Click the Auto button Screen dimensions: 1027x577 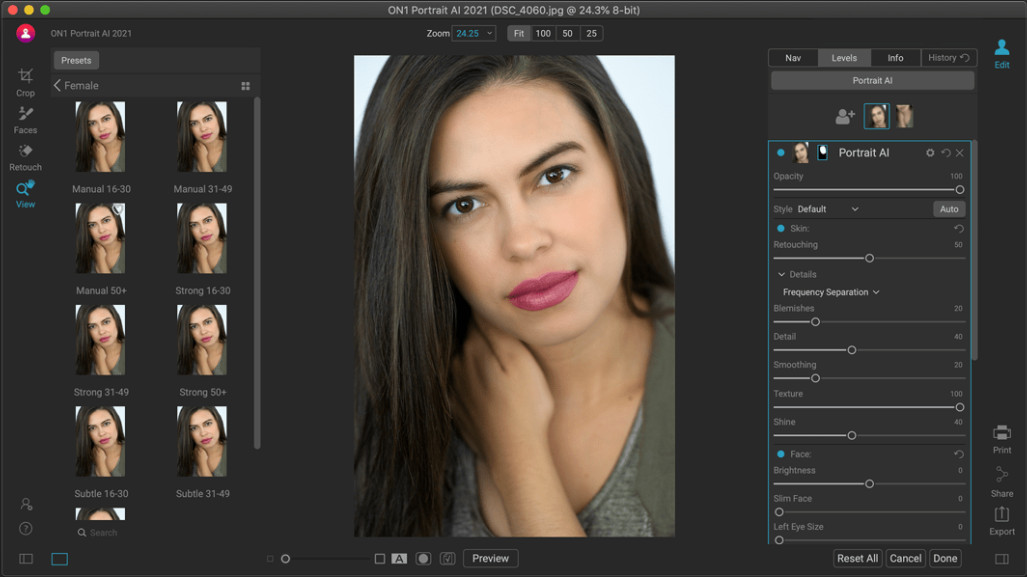pos(949,209)
